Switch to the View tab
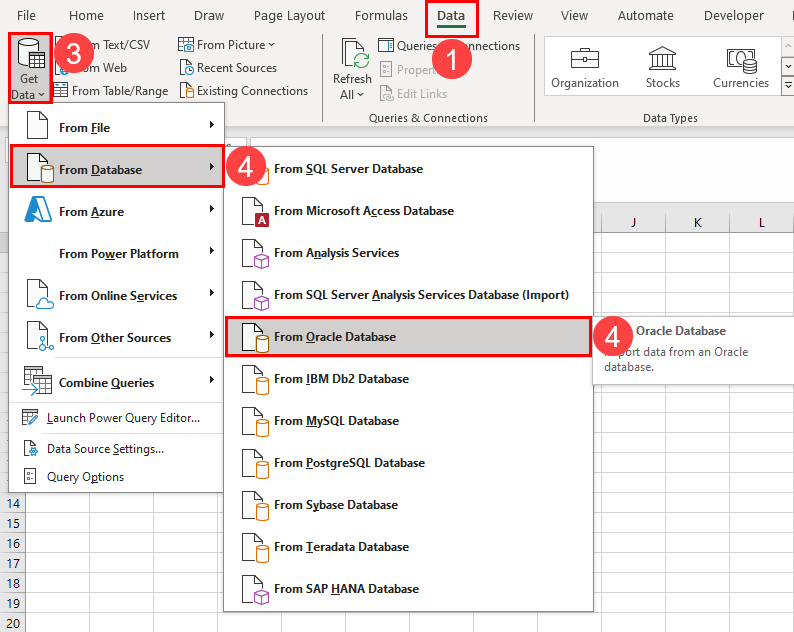Viewport: 794px width, 632px height. pyautogui.click(x=574, y=16)
